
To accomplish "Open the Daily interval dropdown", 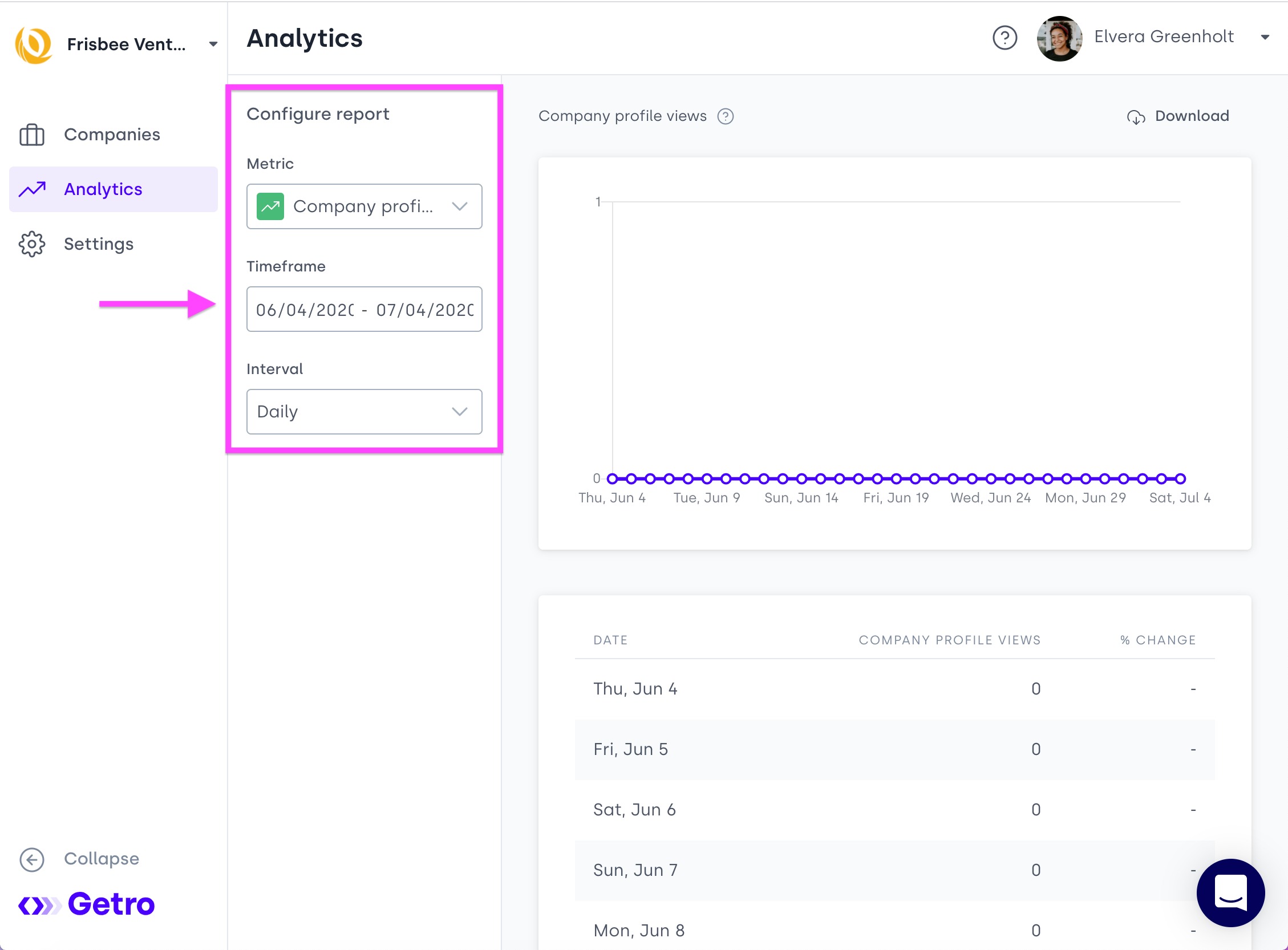I will pyautogui.click(x=363, y=412).
